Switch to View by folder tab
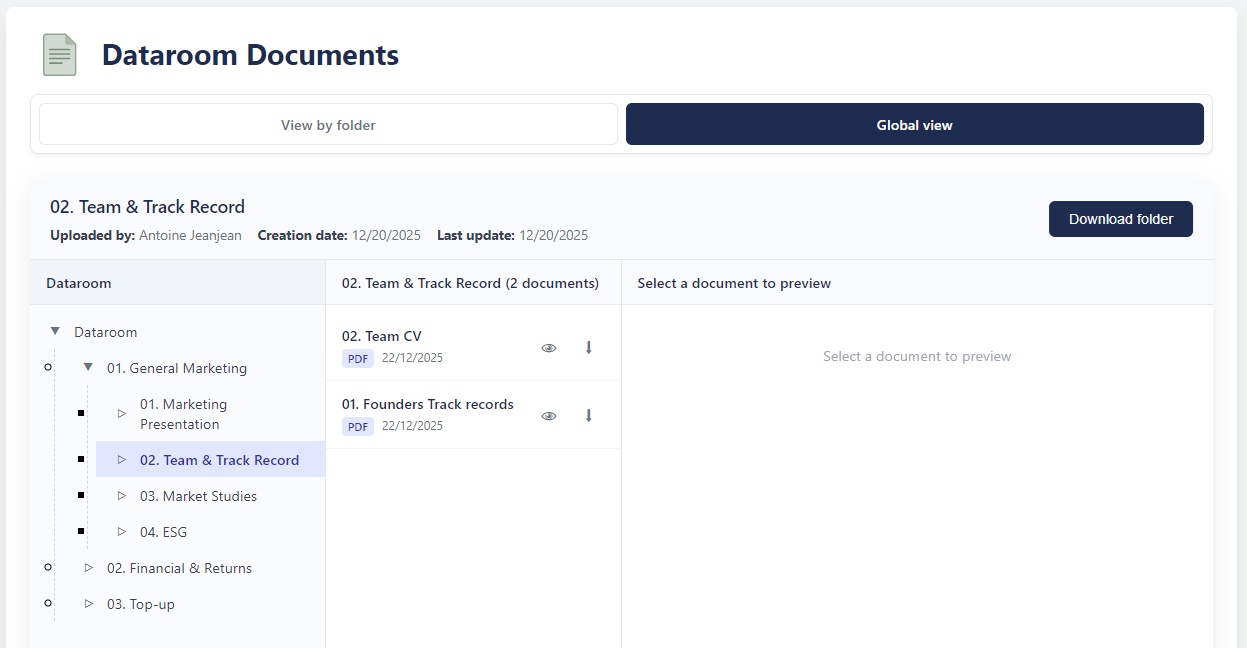The image size is (1247, 648). [x=328, y=125]
